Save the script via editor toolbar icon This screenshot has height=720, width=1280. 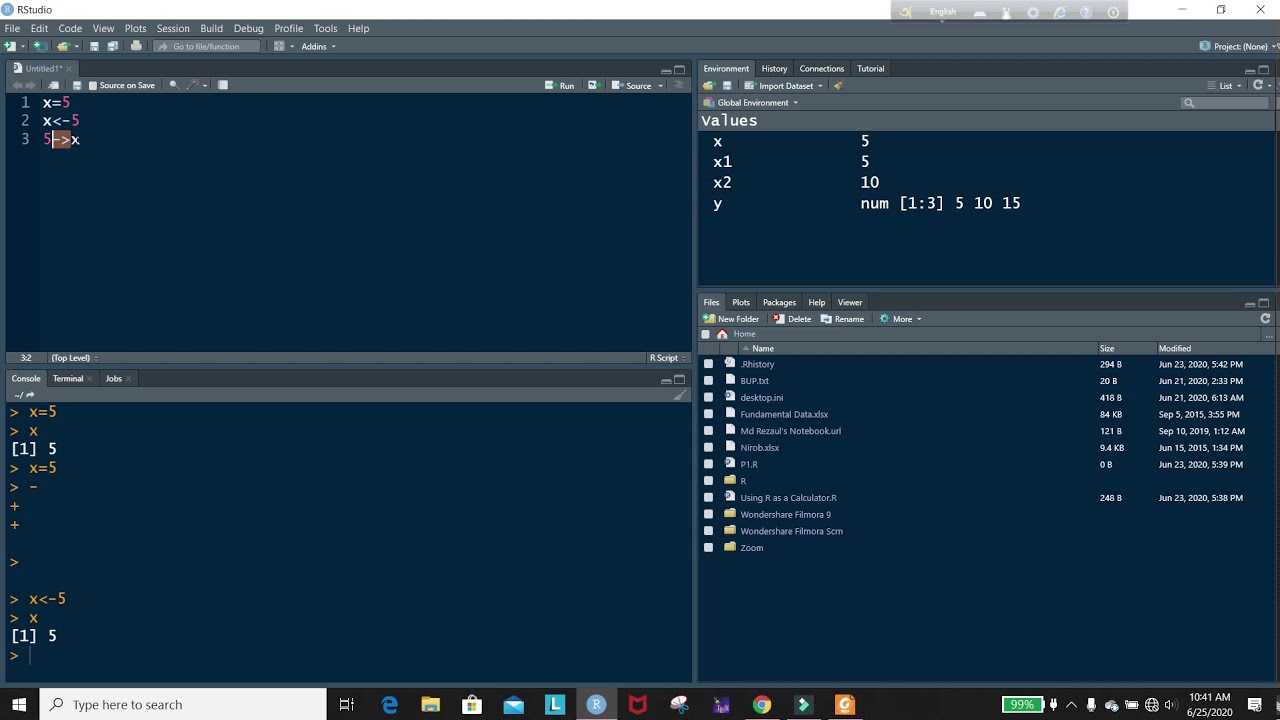pyautogui.click(x=77, y=85)
